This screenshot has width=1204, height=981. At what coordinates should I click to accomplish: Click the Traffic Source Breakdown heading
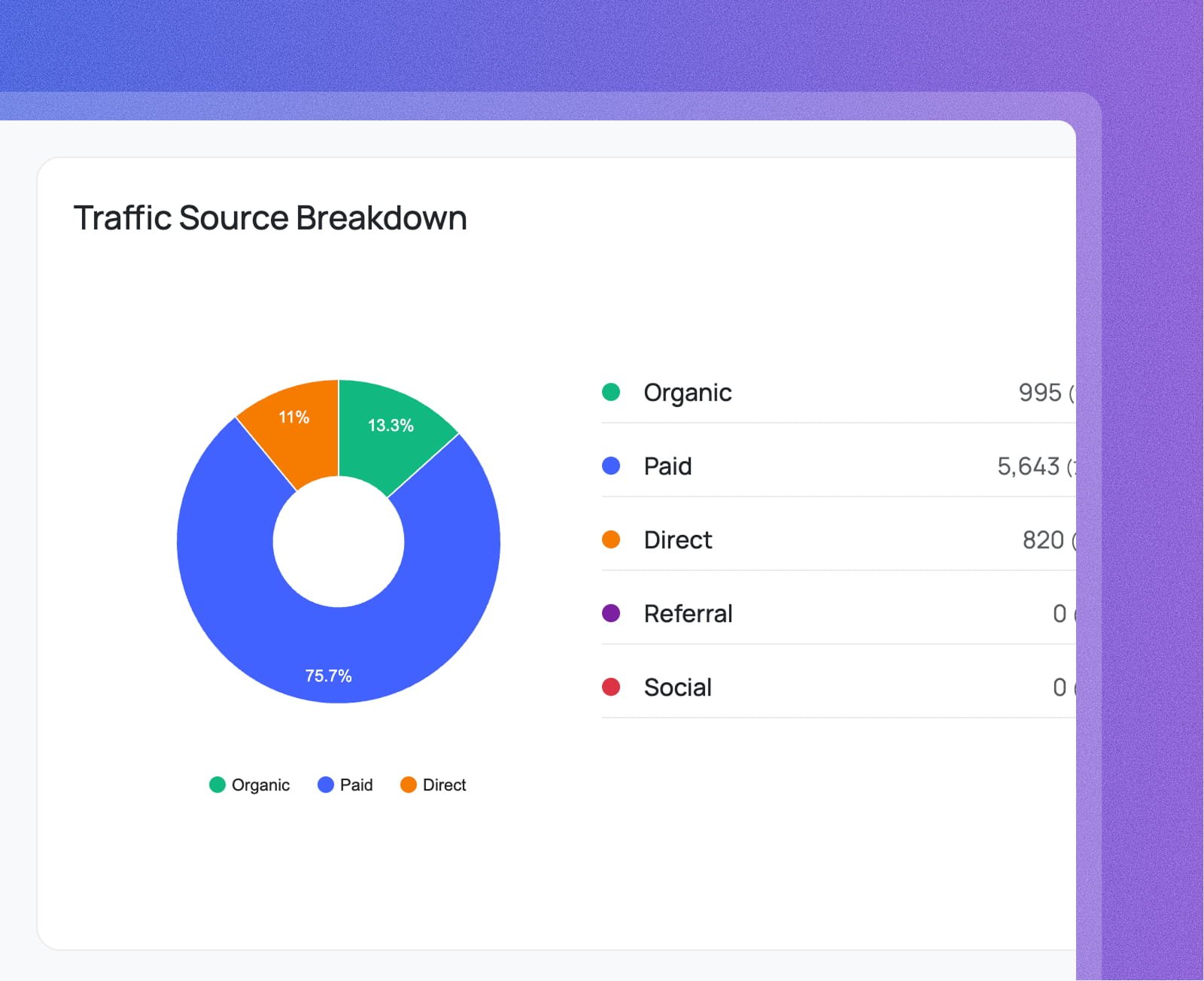click(x=270, y=218)
